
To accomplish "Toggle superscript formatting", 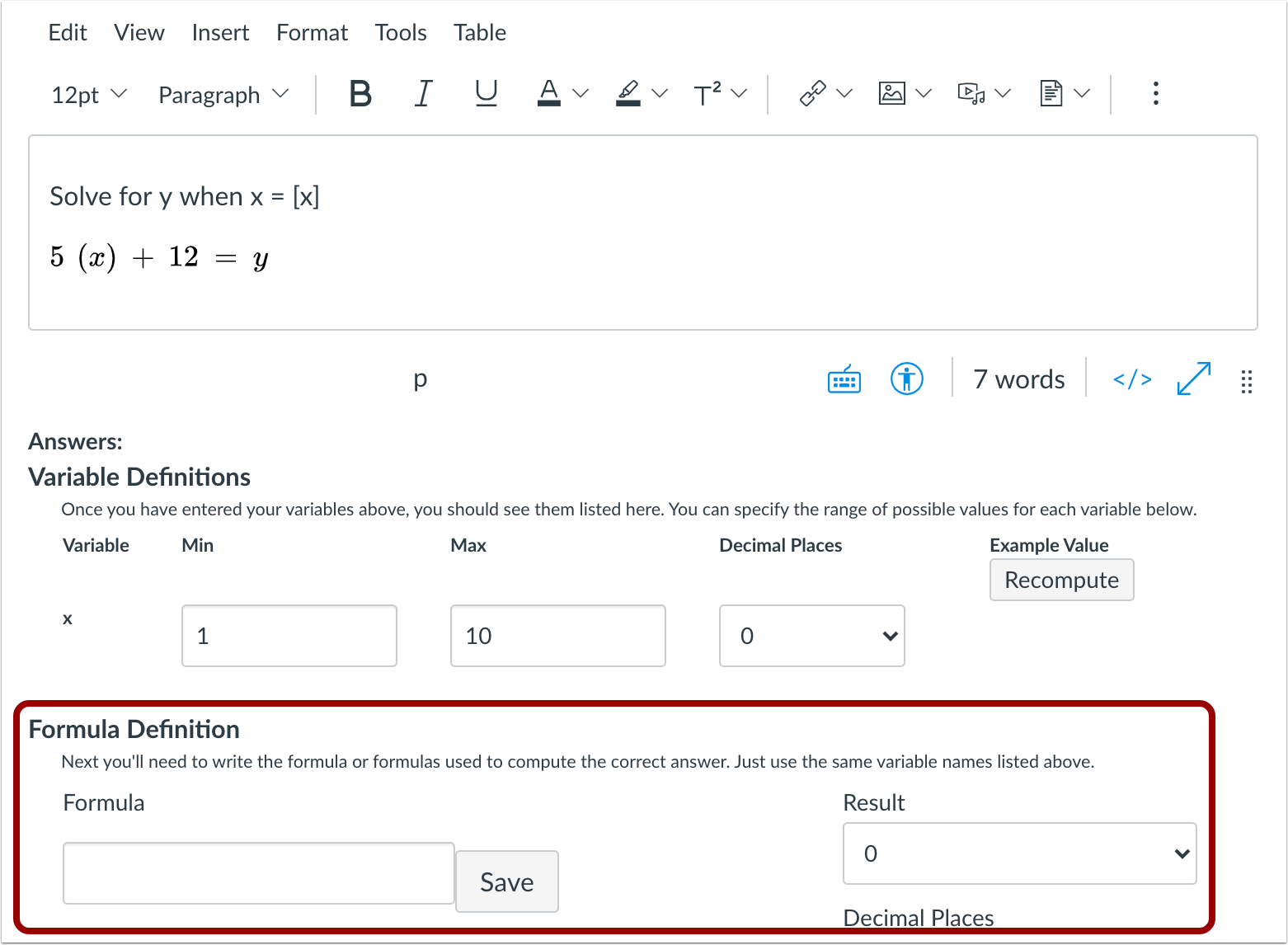I will tap(710, 93).
